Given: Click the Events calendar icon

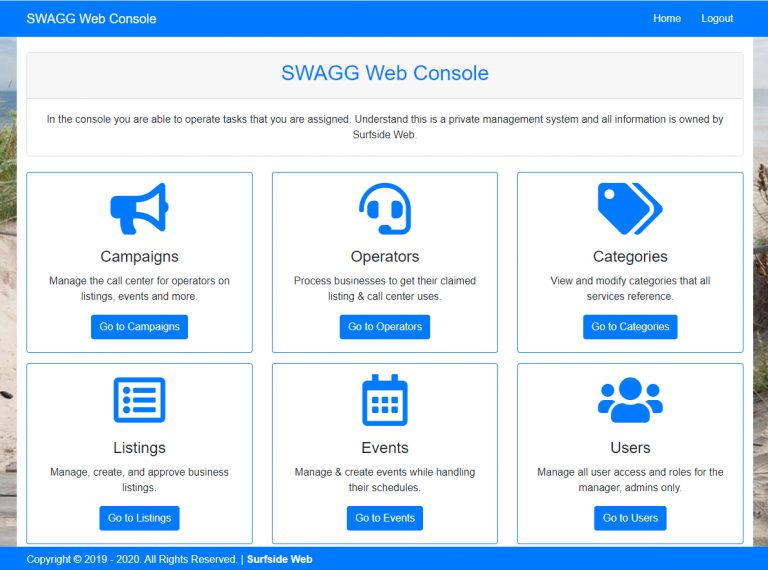Looking at the screenshot, I should 384,400.
